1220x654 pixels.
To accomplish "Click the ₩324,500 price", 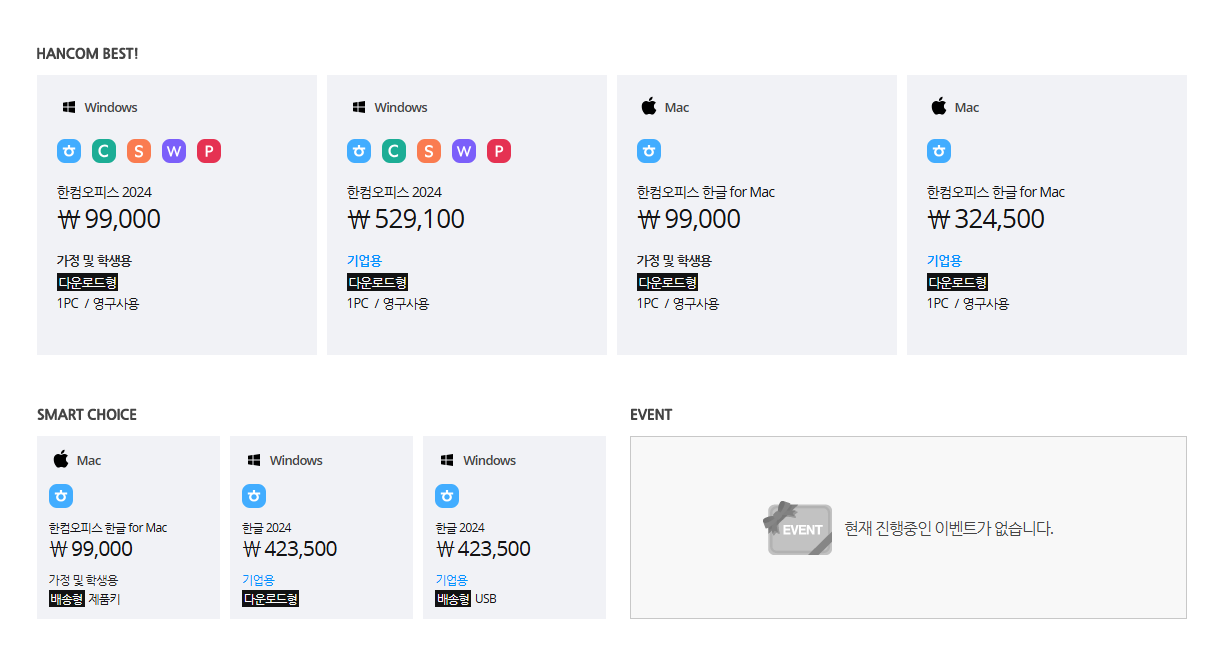I will click(986, 219).
